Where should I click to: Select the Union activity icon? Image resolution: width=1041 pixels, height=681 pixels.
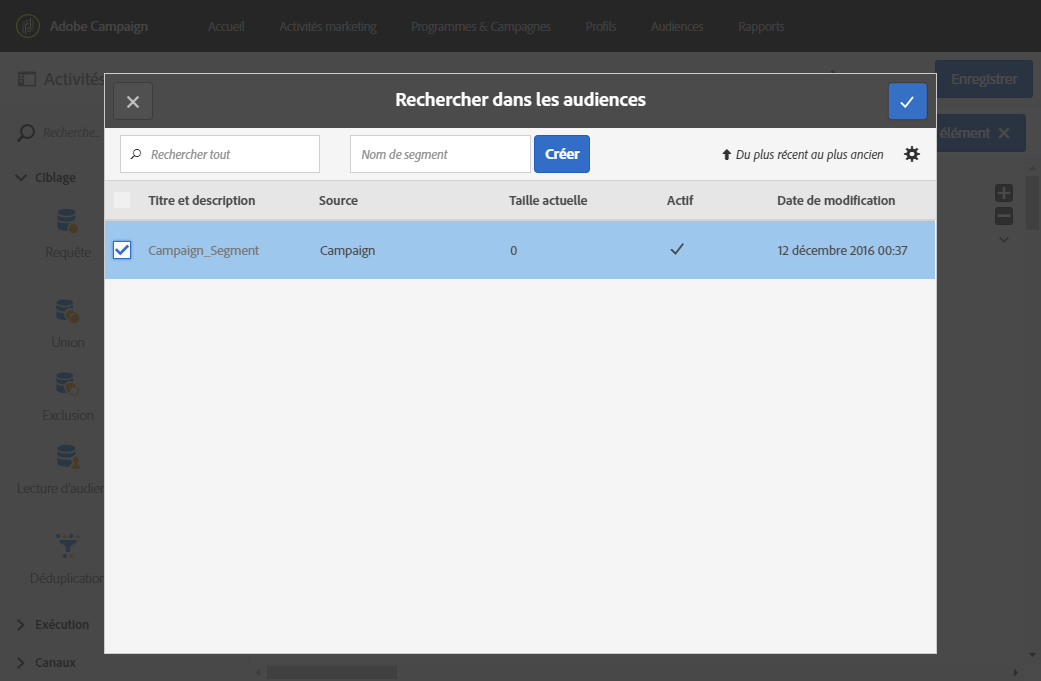67,311
